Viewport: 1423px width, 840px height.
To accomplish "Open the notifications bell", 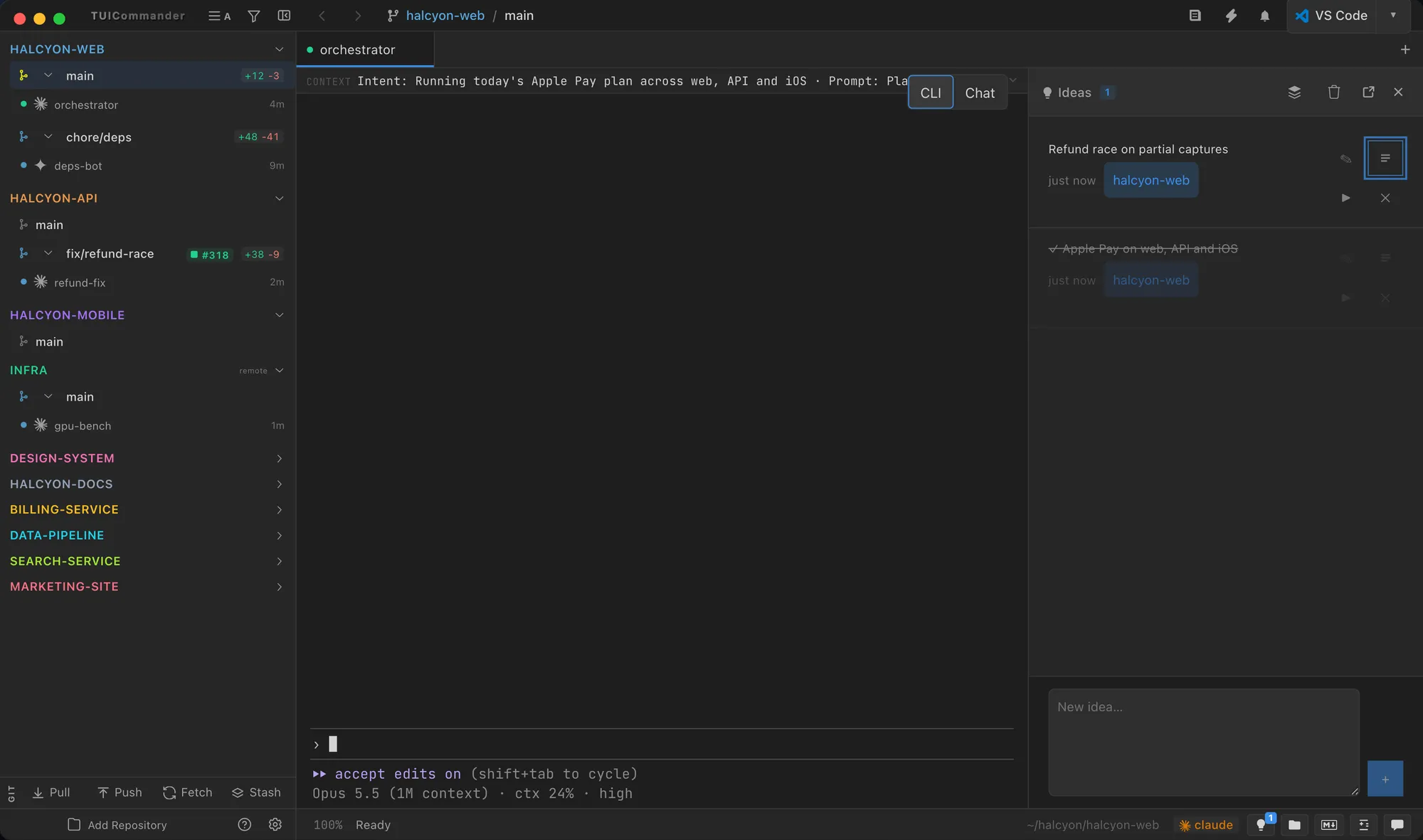I will click(x=1264, y=16).
